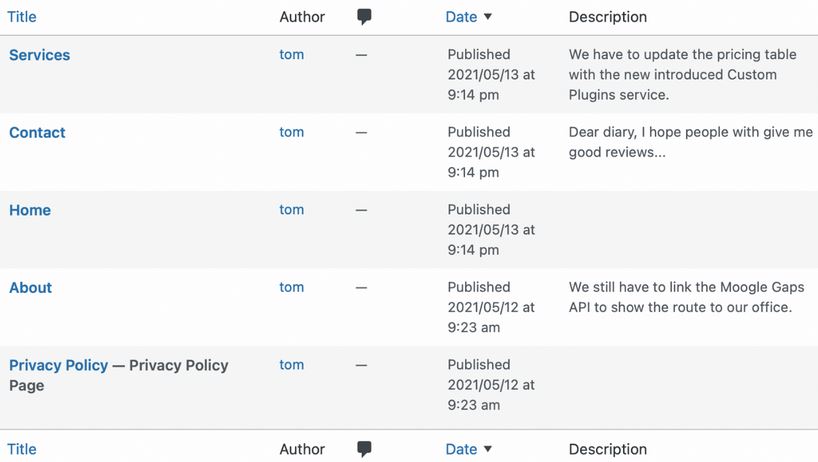Image resolution: width=818 pixels, height=462 pixels.
Task: Open the Services page
Action: [x=40, y=55]
